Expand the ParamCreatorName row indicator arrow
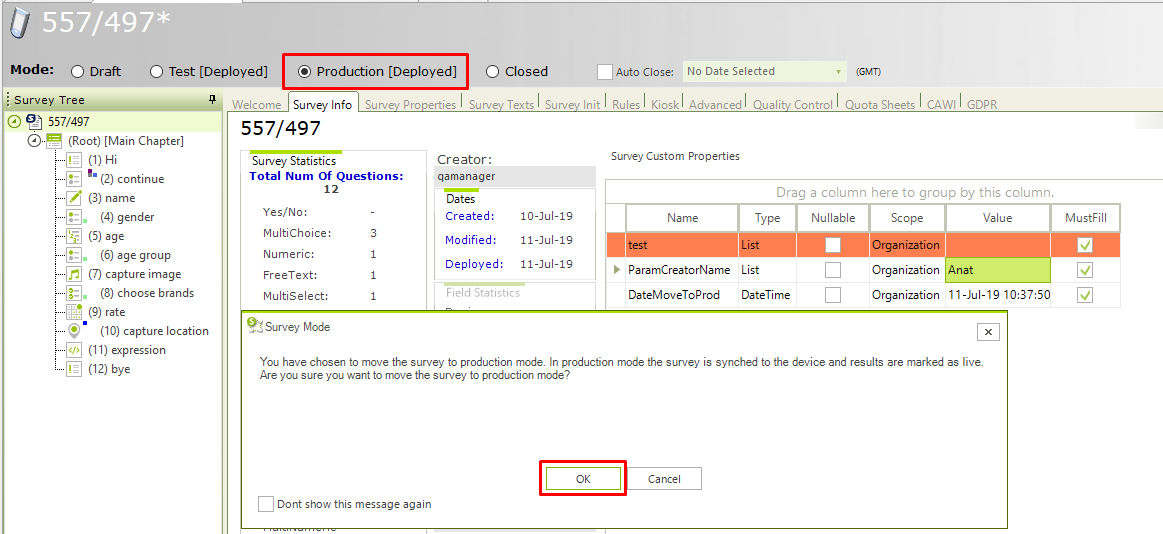The height and width of the screenshot is (534, 1163). click(x=616, y=270)
